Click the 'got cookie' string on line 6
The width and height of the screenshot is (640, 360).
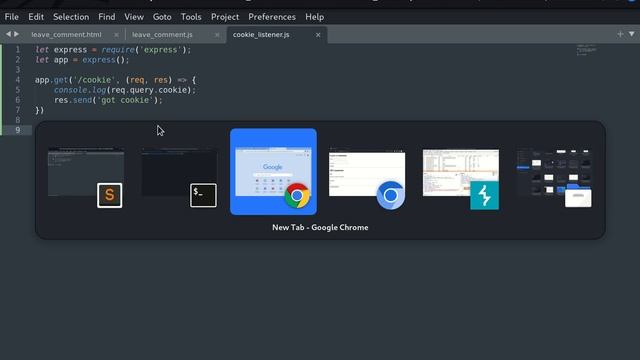click(125, 100)
